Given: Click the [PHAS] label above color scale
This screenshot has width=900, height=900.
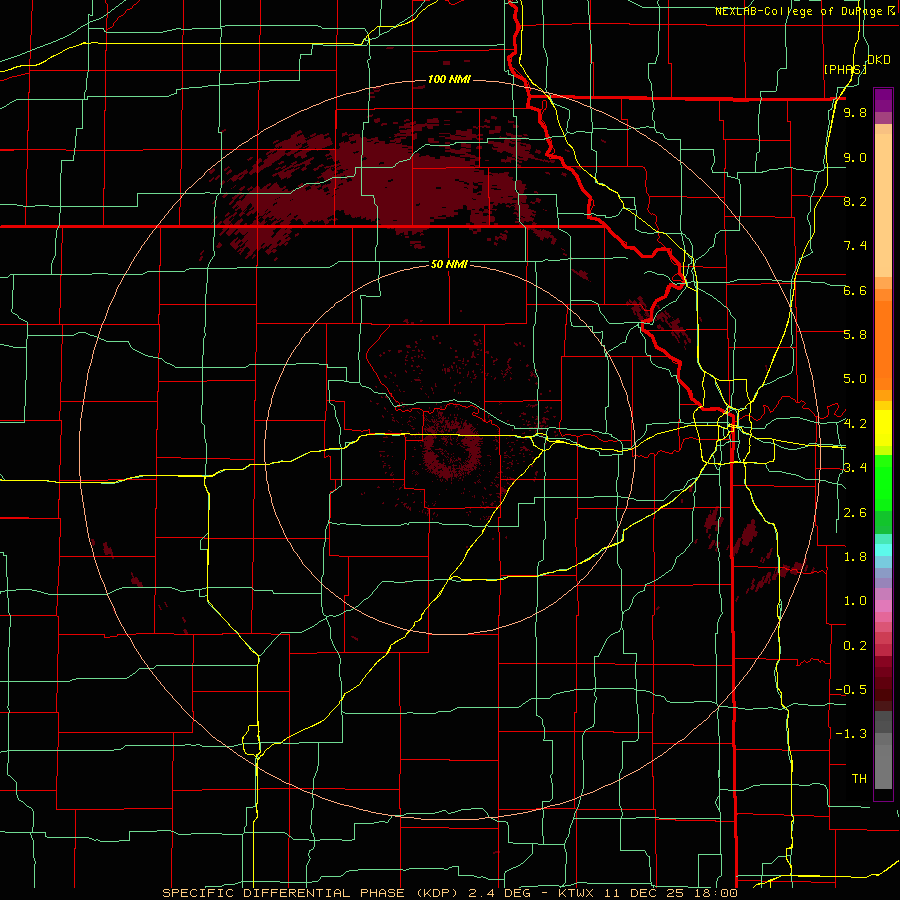Looking at the screenshot, I should point(845,69).
